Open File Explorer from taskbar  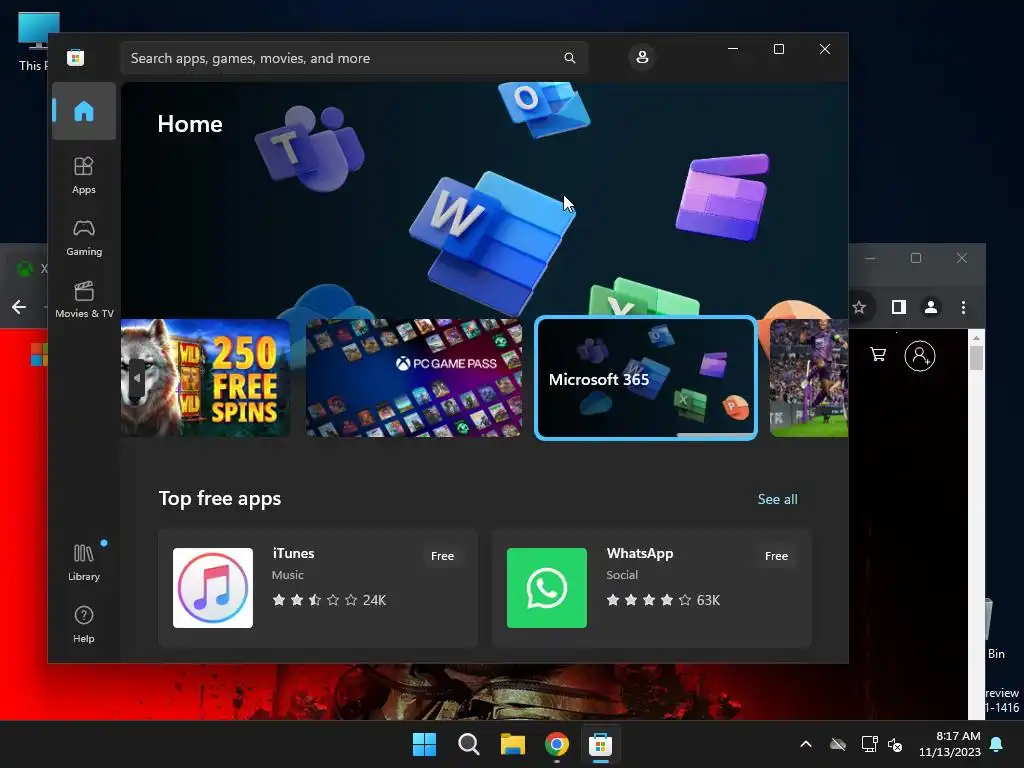point(513,744)
